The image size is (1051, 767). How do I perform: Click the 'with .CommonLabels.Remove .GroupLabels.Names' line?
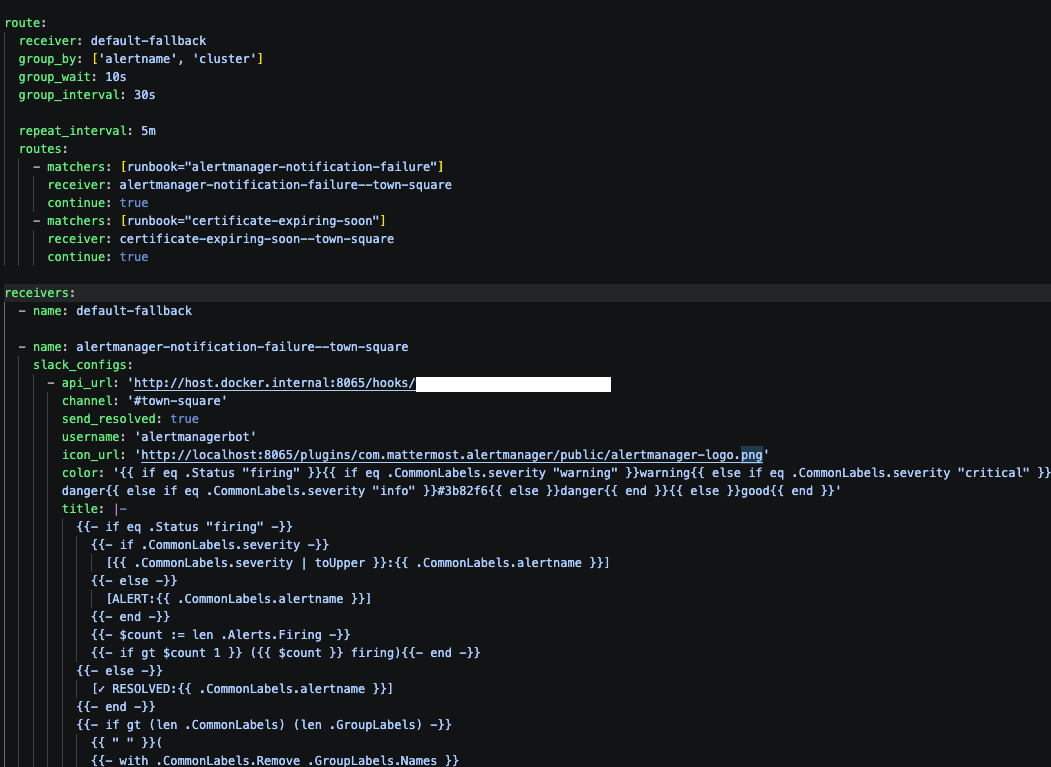pyautogui.click(x=275, y=761)
